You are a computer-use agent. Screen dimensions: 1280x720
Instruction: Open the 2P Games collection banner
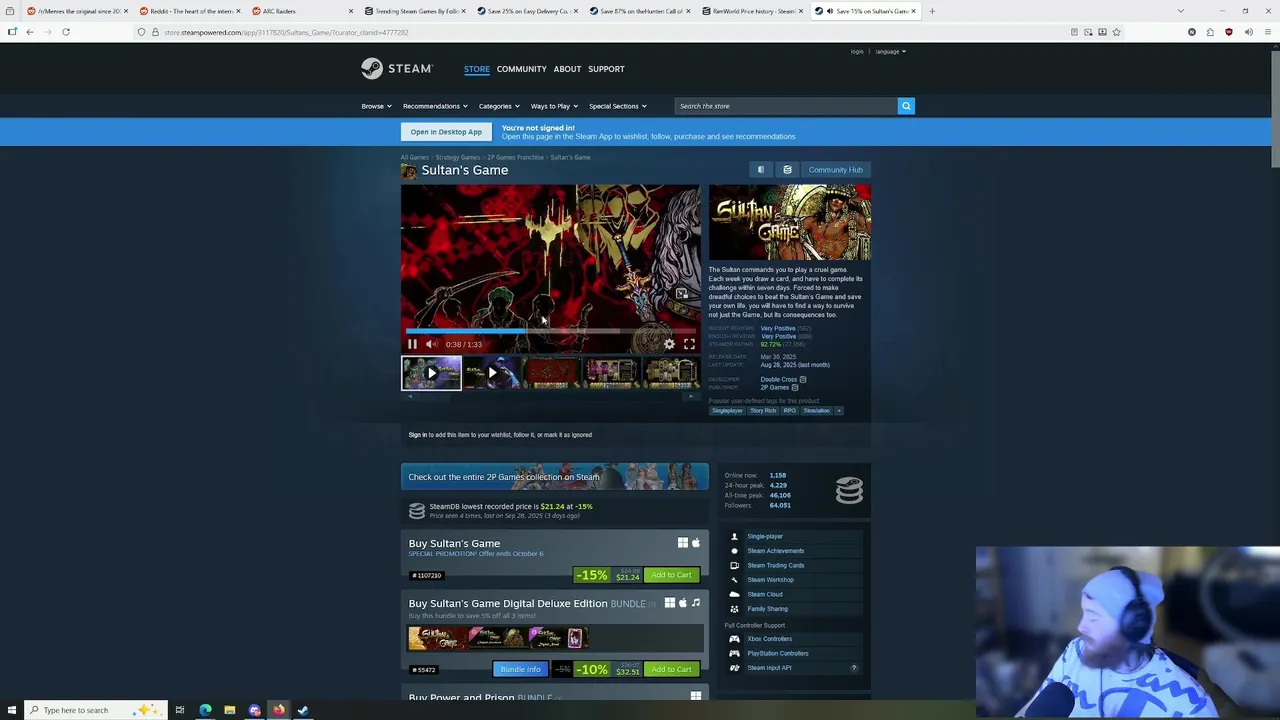point(555,477)
